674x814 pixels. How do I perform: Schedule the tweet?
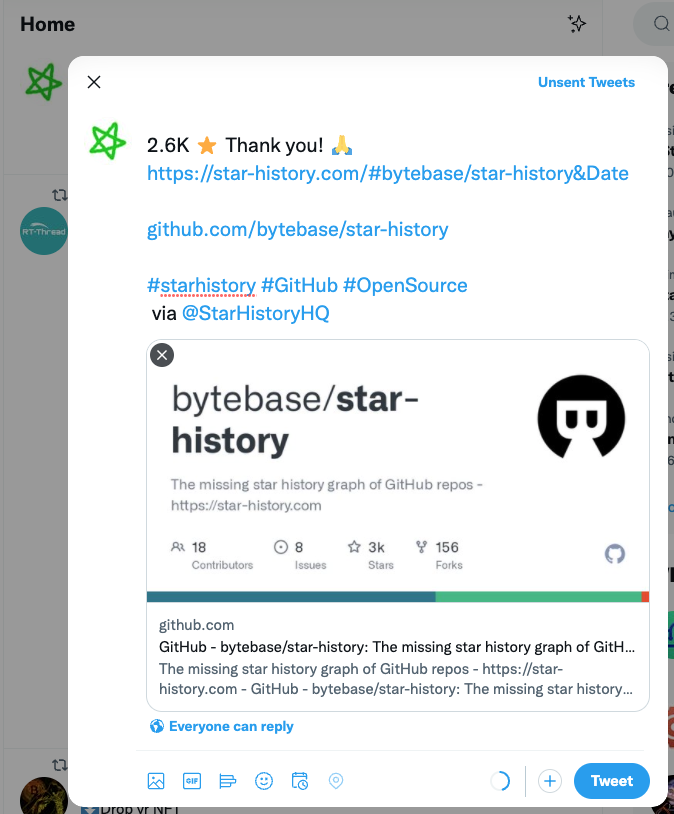point(300,781)
